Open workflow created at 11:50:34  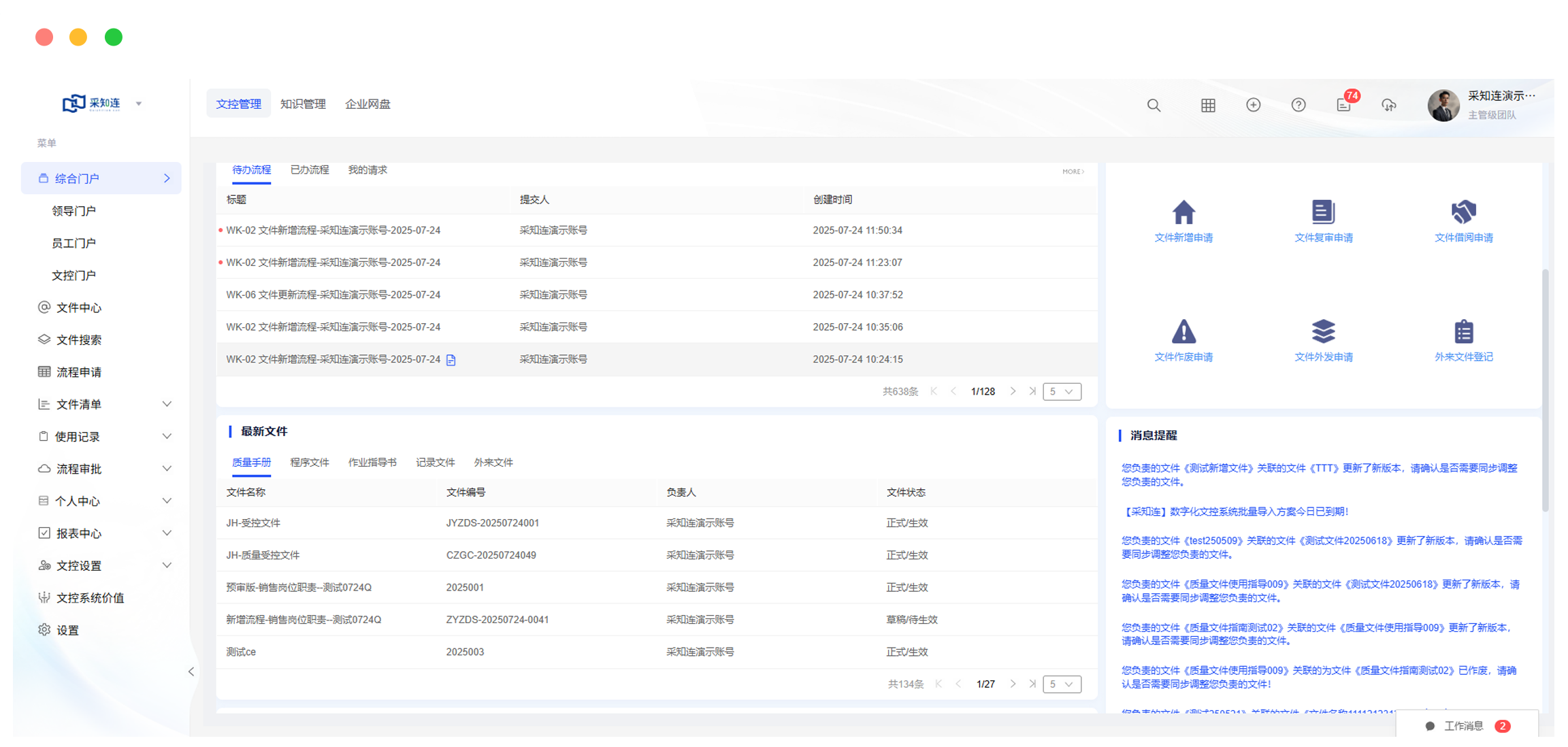click(x=657, y=230)
